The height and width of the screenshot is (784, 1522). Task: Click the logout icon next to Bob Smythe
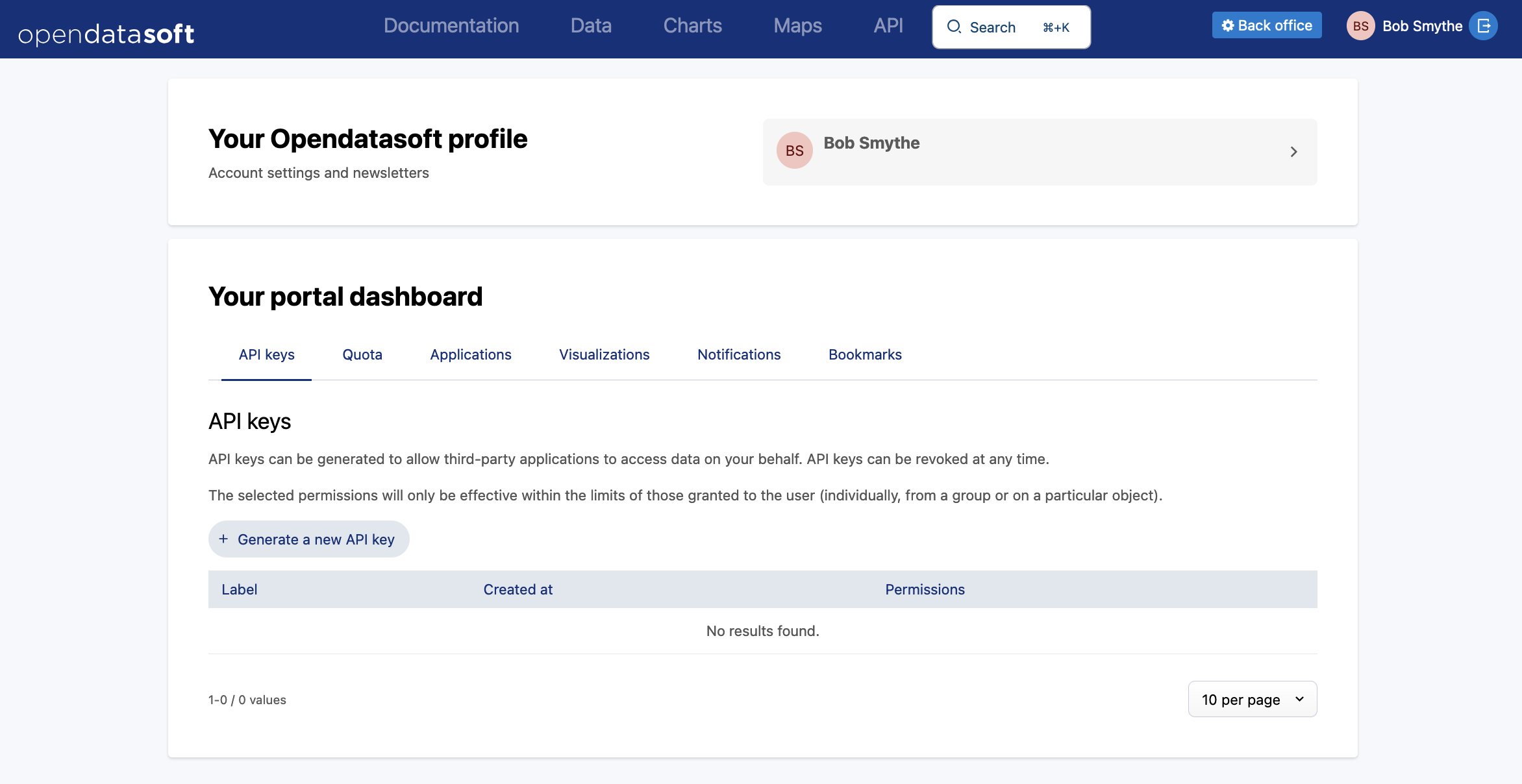click(x=1484, y=26)
